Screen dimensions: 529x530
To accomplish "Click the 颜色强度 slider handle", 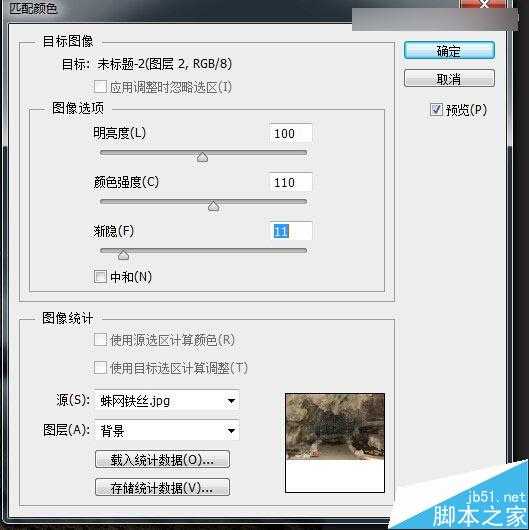I will 213,206.
